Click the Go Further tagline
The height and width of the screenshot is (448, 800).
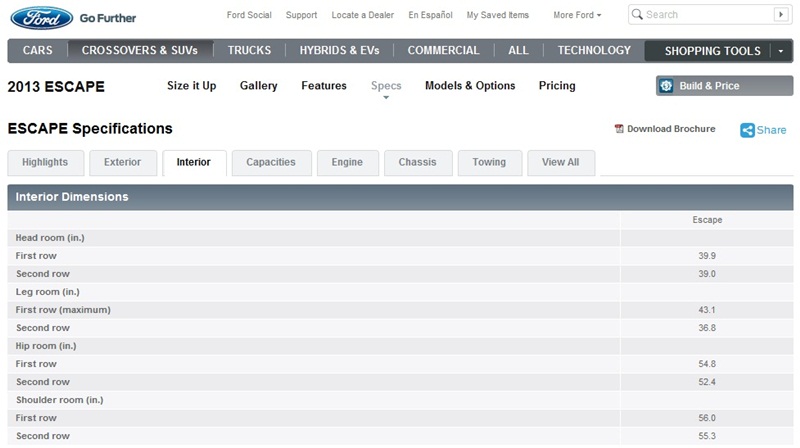(x=108, y=18)
